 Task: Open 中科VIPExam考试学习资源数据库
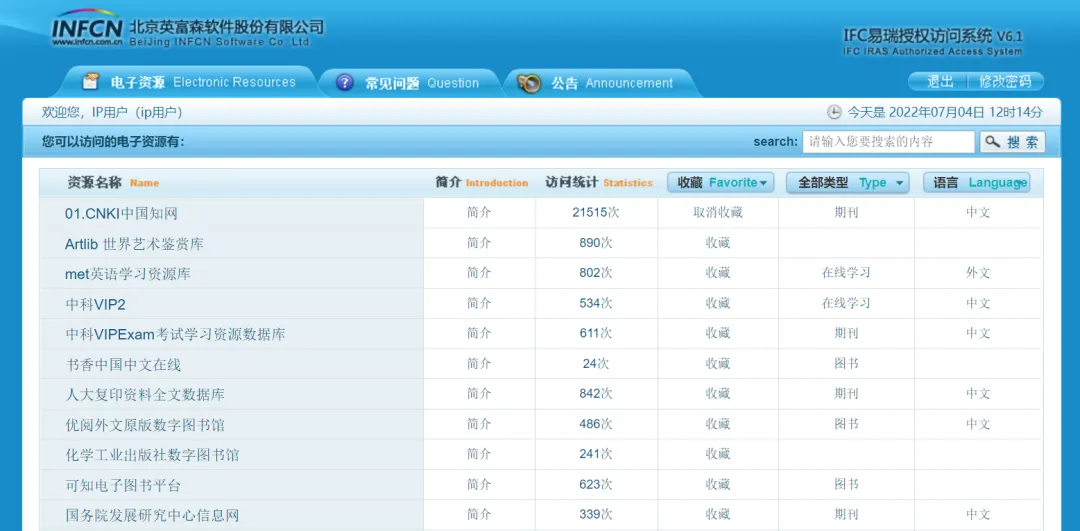click(175, 335)
